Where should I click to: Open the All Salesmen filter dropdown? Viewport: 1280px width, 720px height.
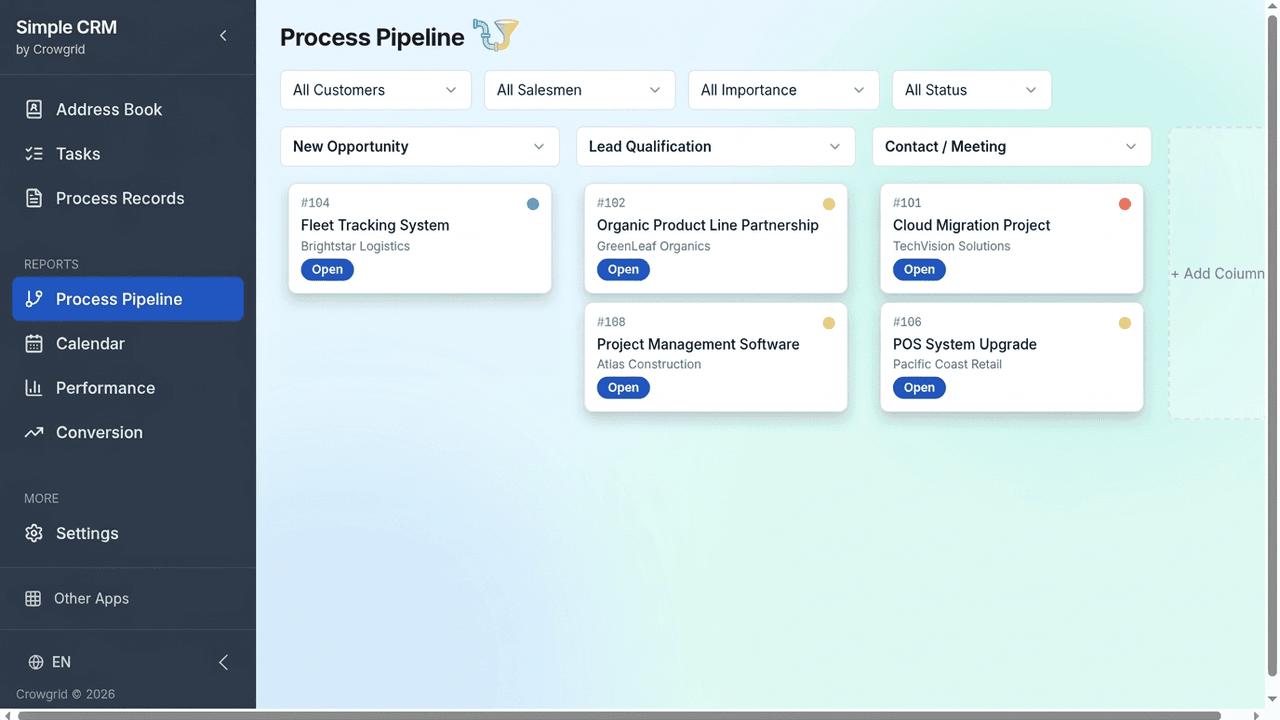point(580,90)
